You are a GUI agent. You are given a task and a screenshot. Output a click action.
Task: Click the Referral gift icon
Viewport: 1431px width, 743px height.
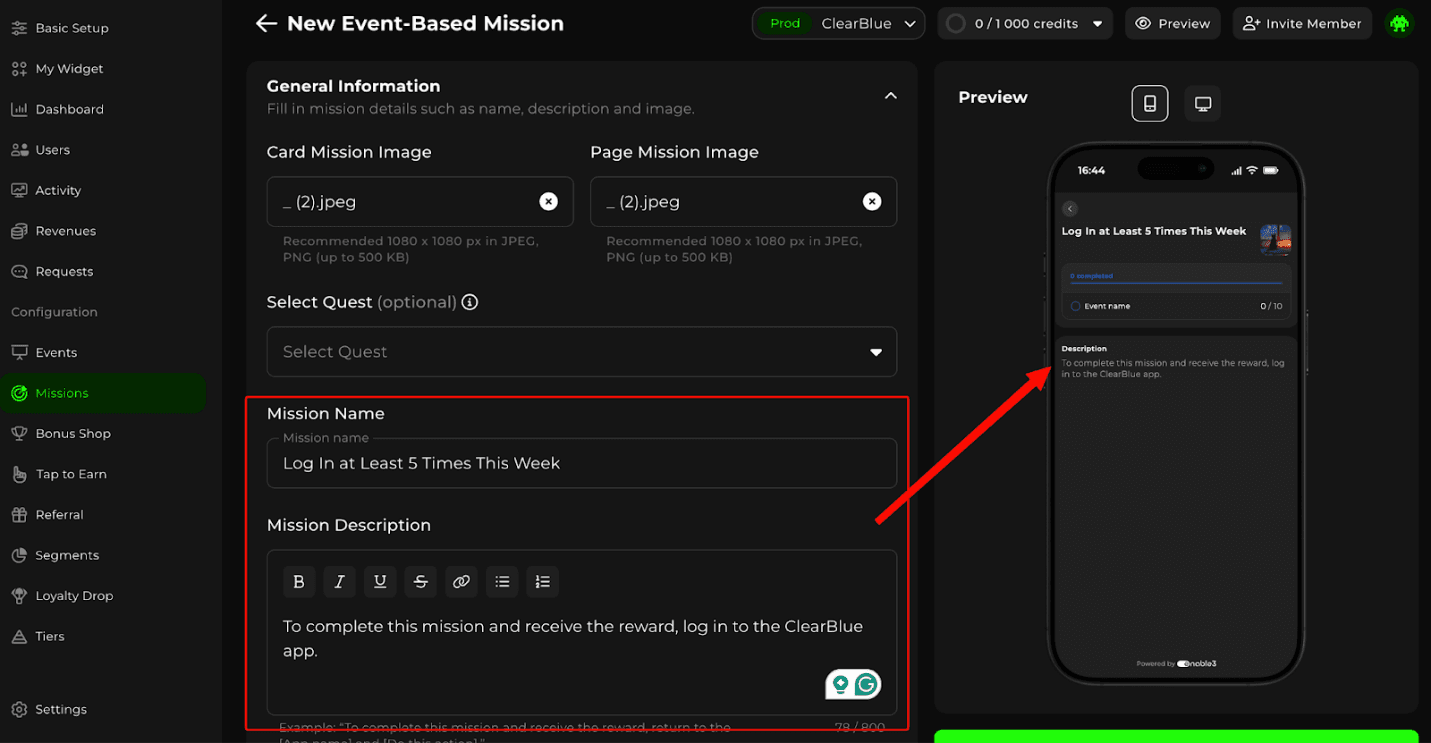click(x=19, y=514)
